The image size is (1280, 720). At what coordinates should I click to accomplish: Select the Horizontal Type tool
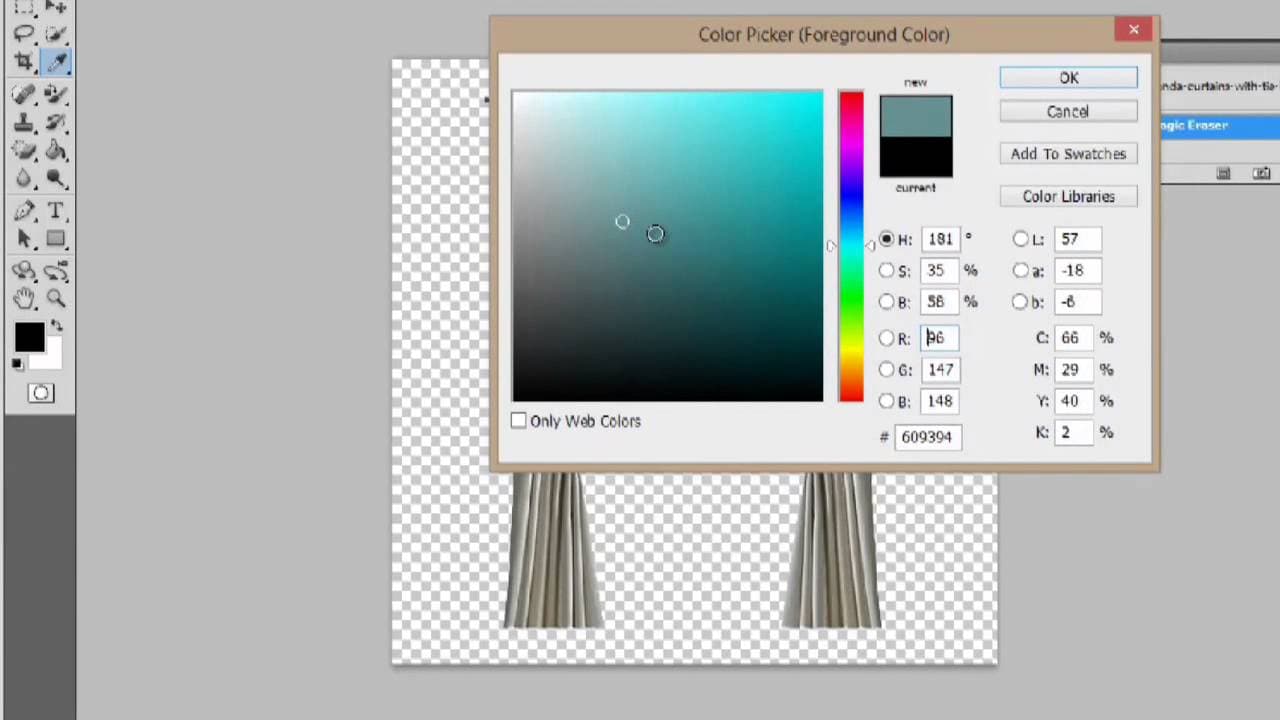(56, 211)
